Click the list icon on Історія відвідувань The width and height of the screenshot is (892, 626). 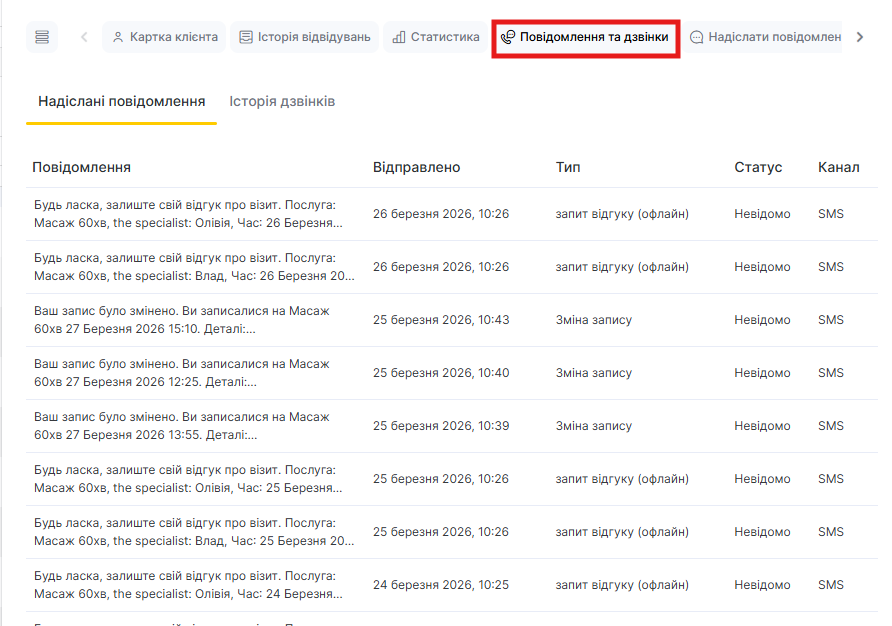pyautogui.click(x=246, y=37)
